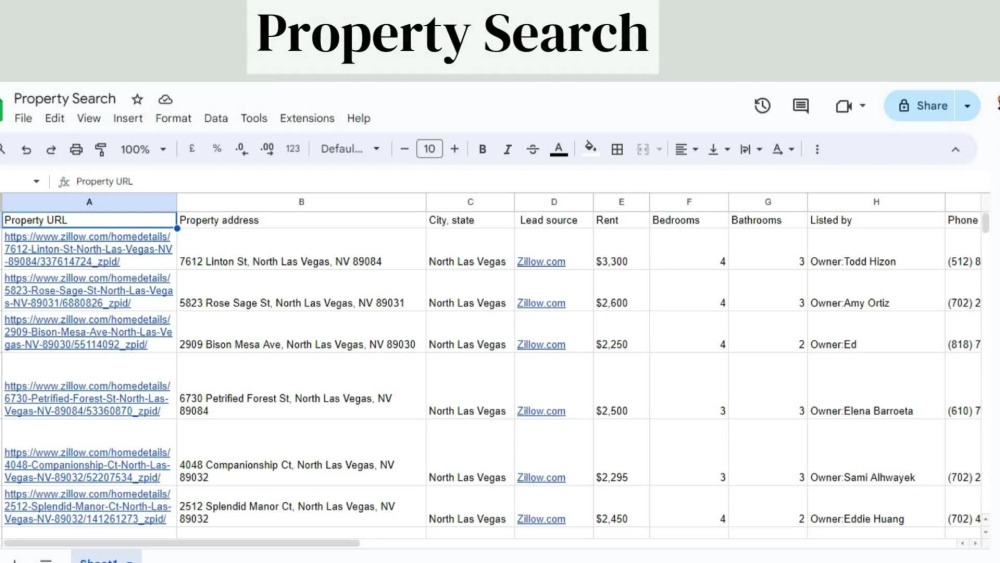Start a Meet call camera icon
This screenshot has width=1000, height=563.
point(843,106)
